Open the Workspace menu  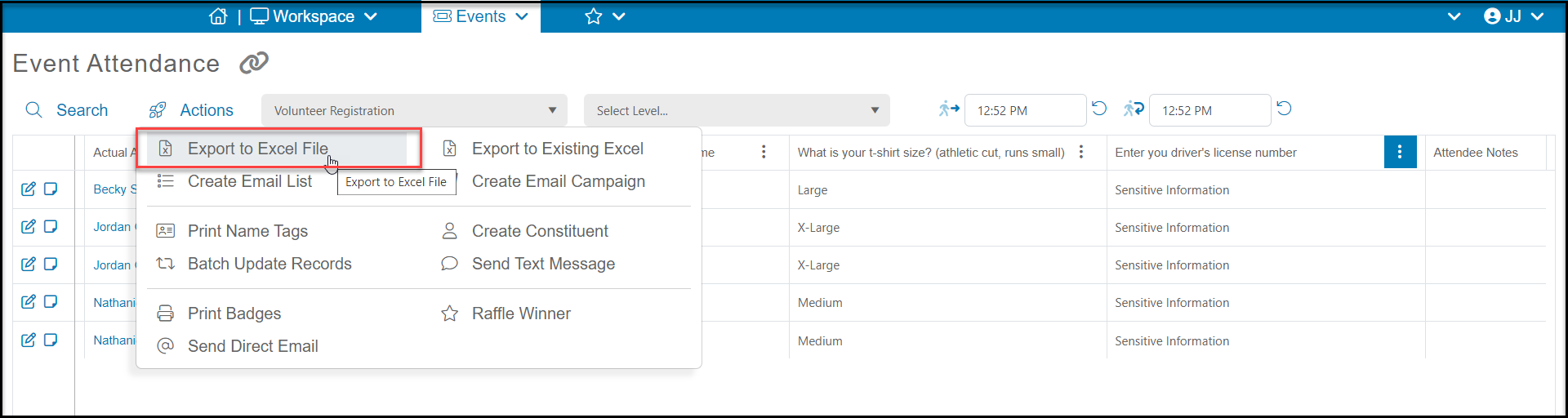tap(314, 16)
